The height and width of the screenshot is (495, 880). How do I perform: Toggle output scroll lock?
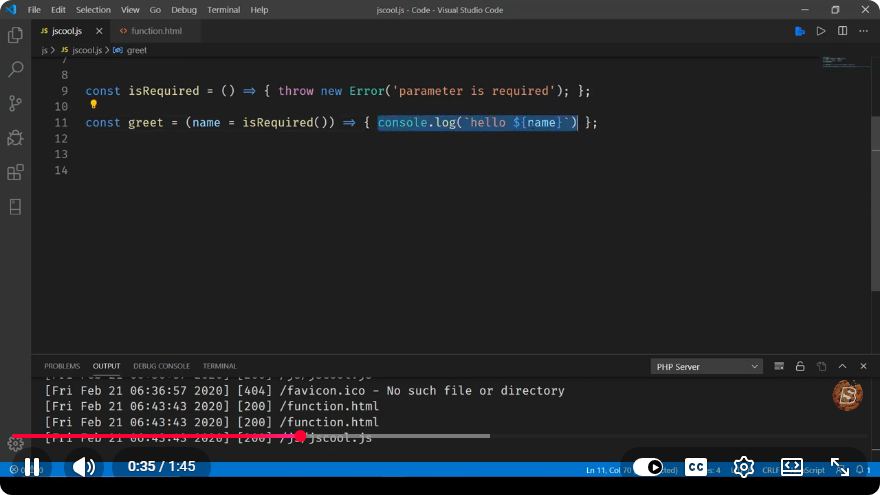(800, 366)
